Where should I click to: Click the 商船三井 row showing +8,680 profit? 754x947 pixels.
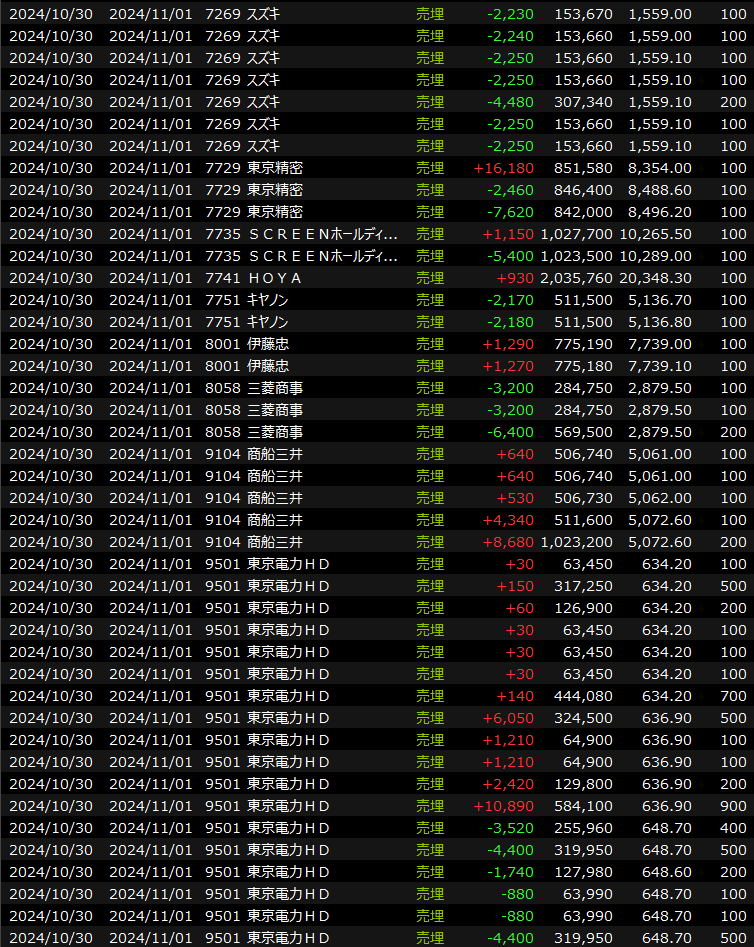click(376, 542)
